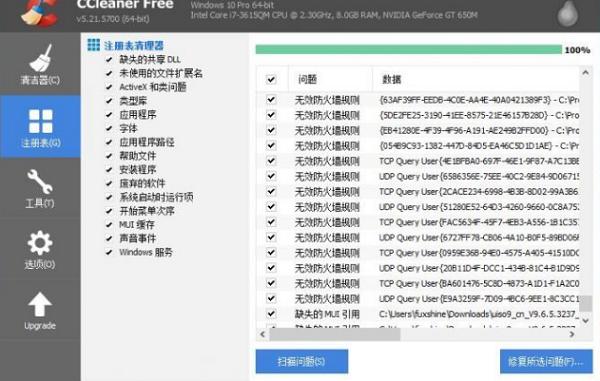Click Fix Selected Issues (修复所选问题) button
Viewport: 600px width, 381px height.
click(546, 361)
